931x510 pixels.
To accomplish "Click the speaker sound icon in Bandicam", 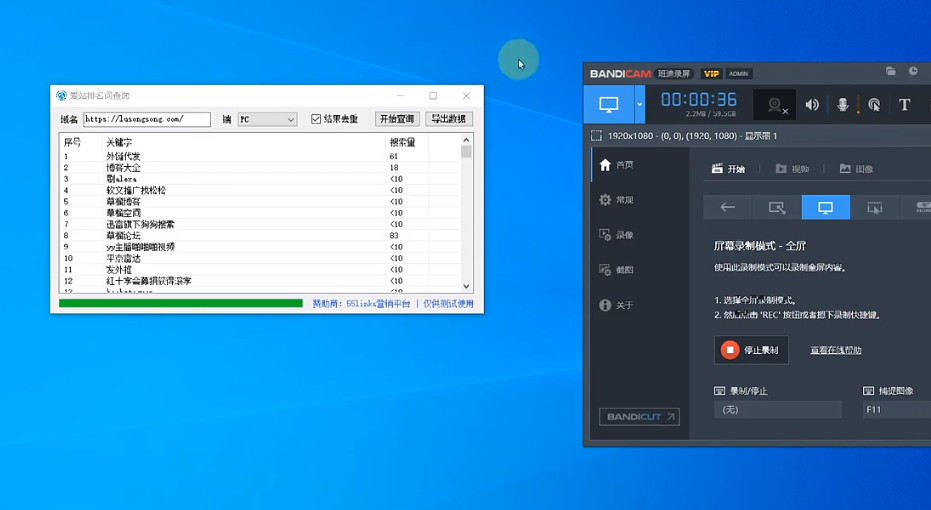I will click(x=812, y=105).
